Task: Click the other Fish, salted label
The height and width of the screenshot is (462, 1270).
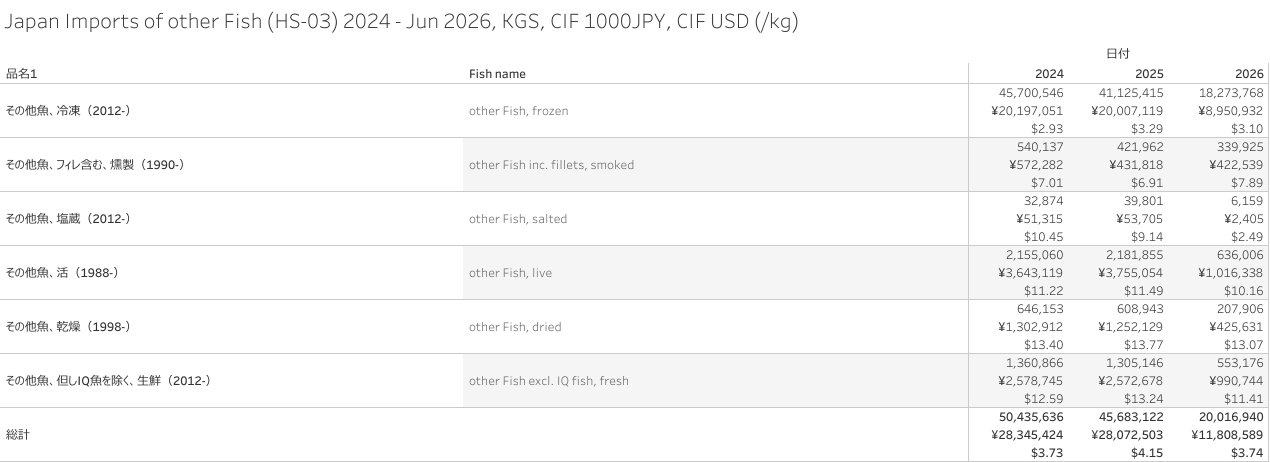Action: click(x=517, y=219)
